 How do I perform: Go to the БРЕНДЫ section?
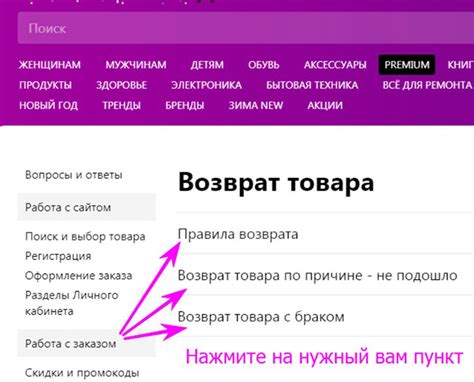185,105
